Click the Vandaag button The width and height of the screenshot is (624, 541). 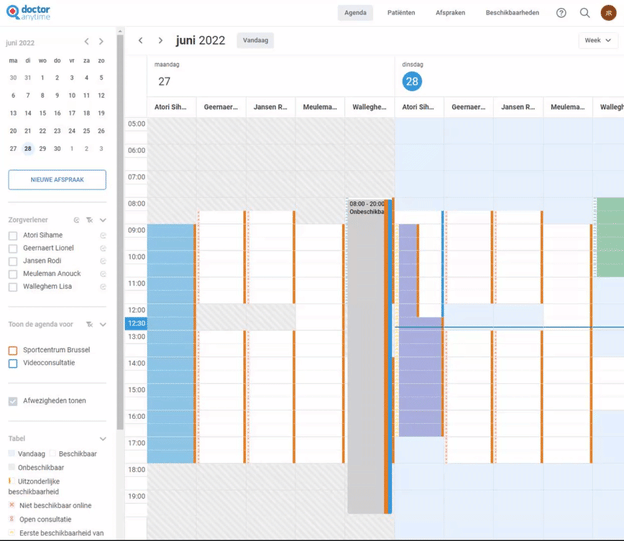click(x=255, y=40)
